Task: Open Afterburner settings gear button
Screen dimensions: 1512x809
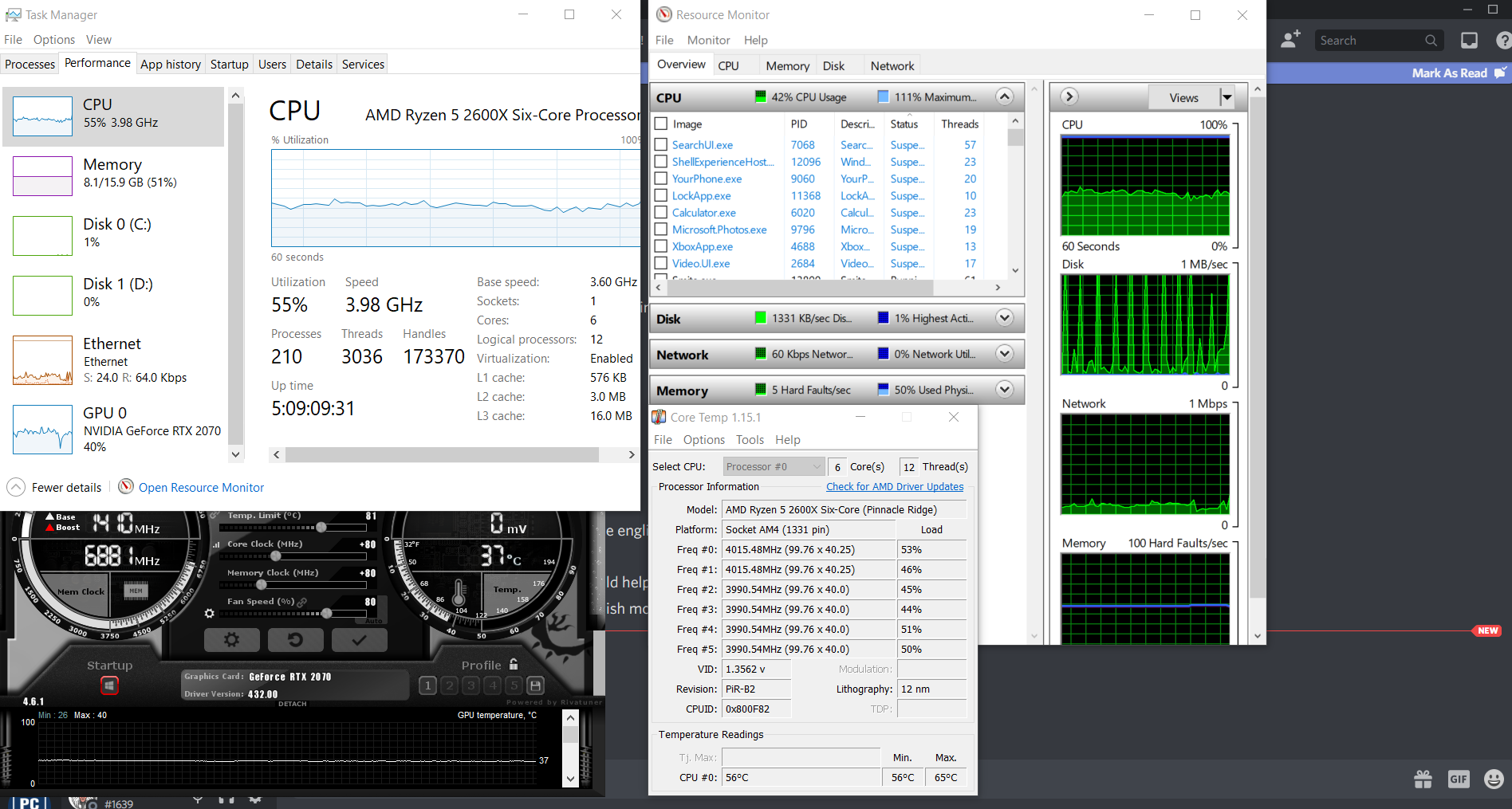Action: [232, 639]
